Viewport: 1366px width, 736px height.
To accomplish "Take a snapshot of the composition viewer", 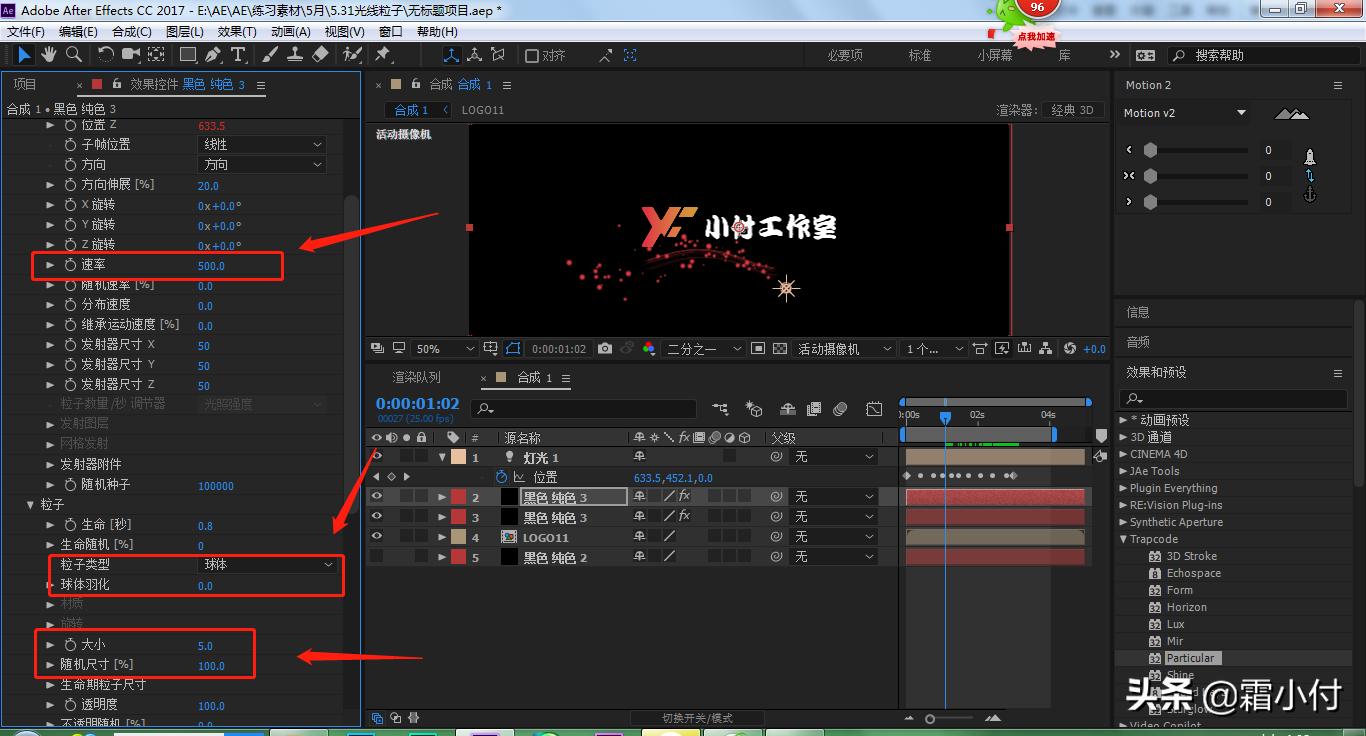I will [605, 348].
